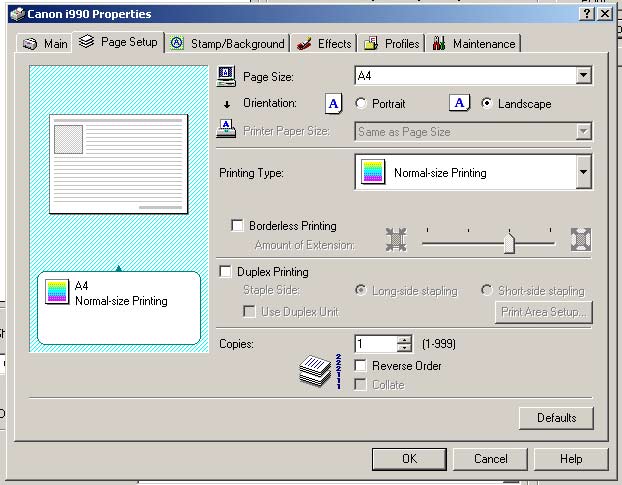The image size is (622, 485).
Task: Open the Page Size dropdown
Action: [584, 75]
